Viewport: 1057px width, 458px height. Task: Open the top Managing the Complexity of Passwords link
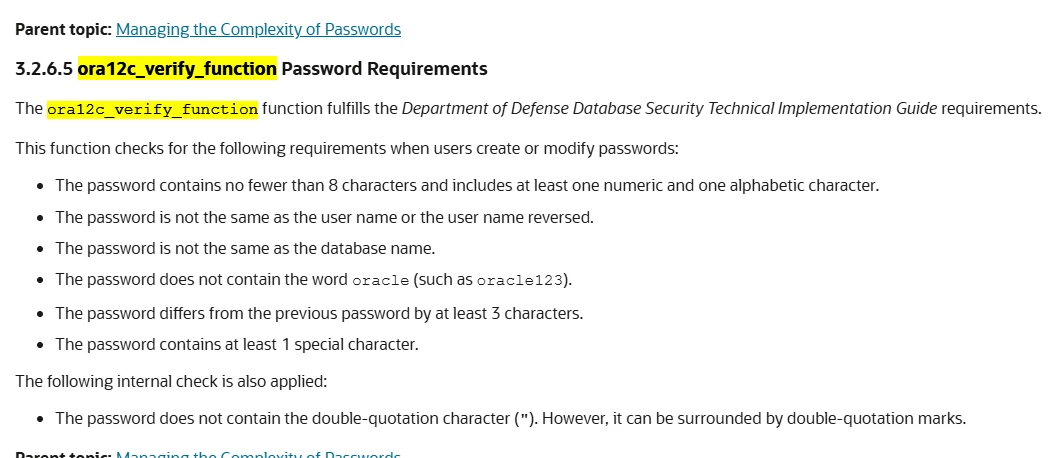click(x=258, y=30)
